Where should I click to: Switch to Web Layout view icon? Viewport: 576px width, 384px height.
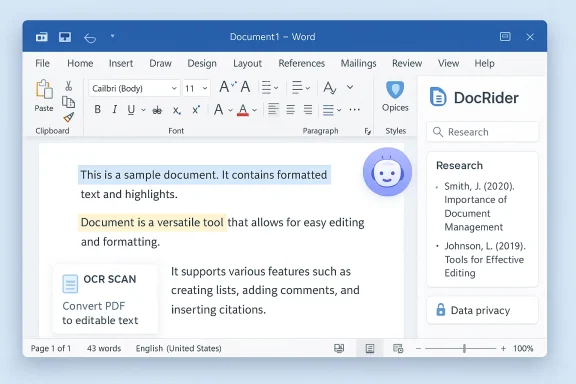398,348
